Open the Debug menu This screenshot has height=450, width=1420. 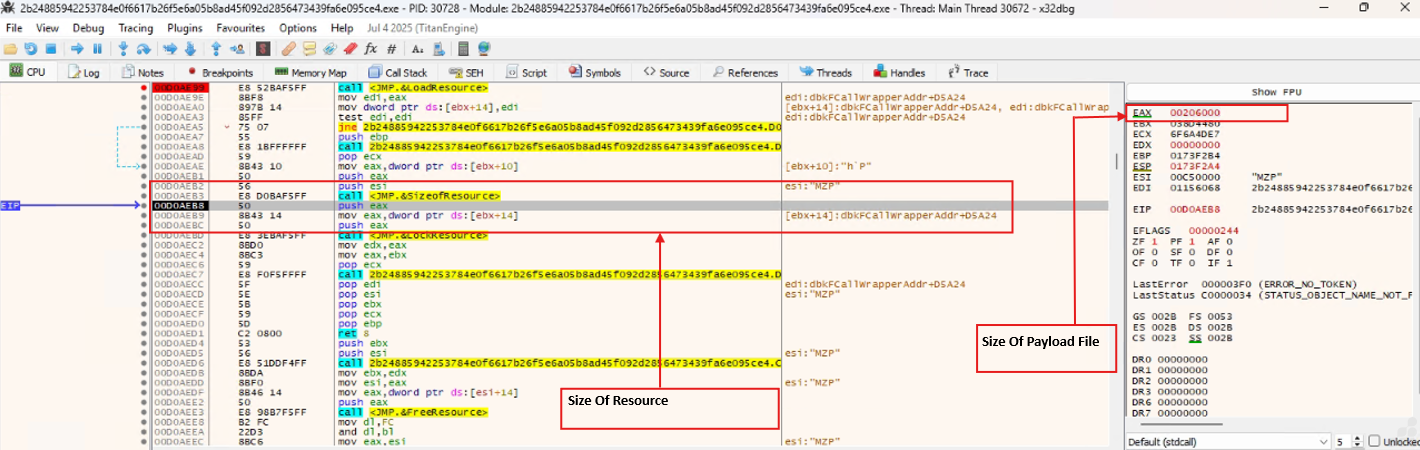(x=88, y=28)
